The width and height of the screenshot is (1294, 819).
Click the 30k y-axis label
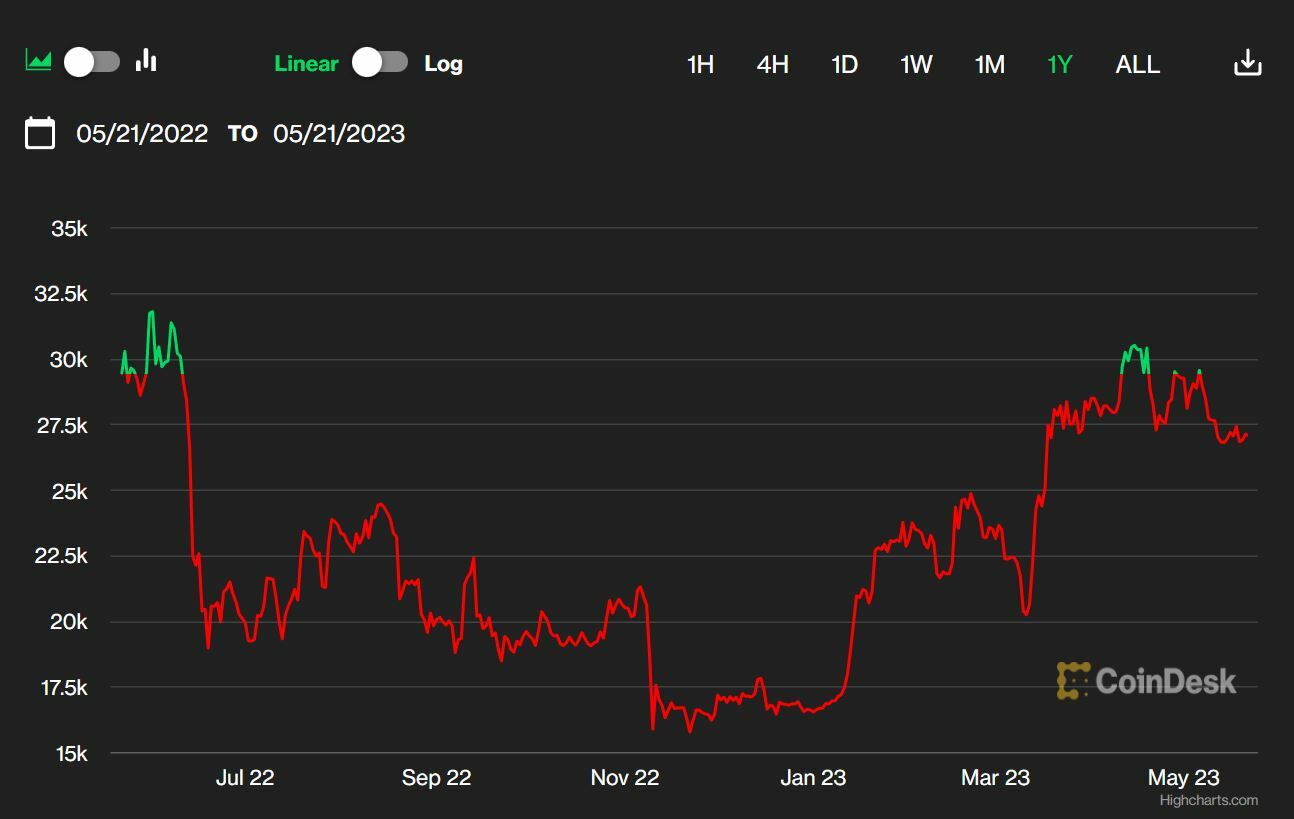pyautogui.click(x=69, y=360)
